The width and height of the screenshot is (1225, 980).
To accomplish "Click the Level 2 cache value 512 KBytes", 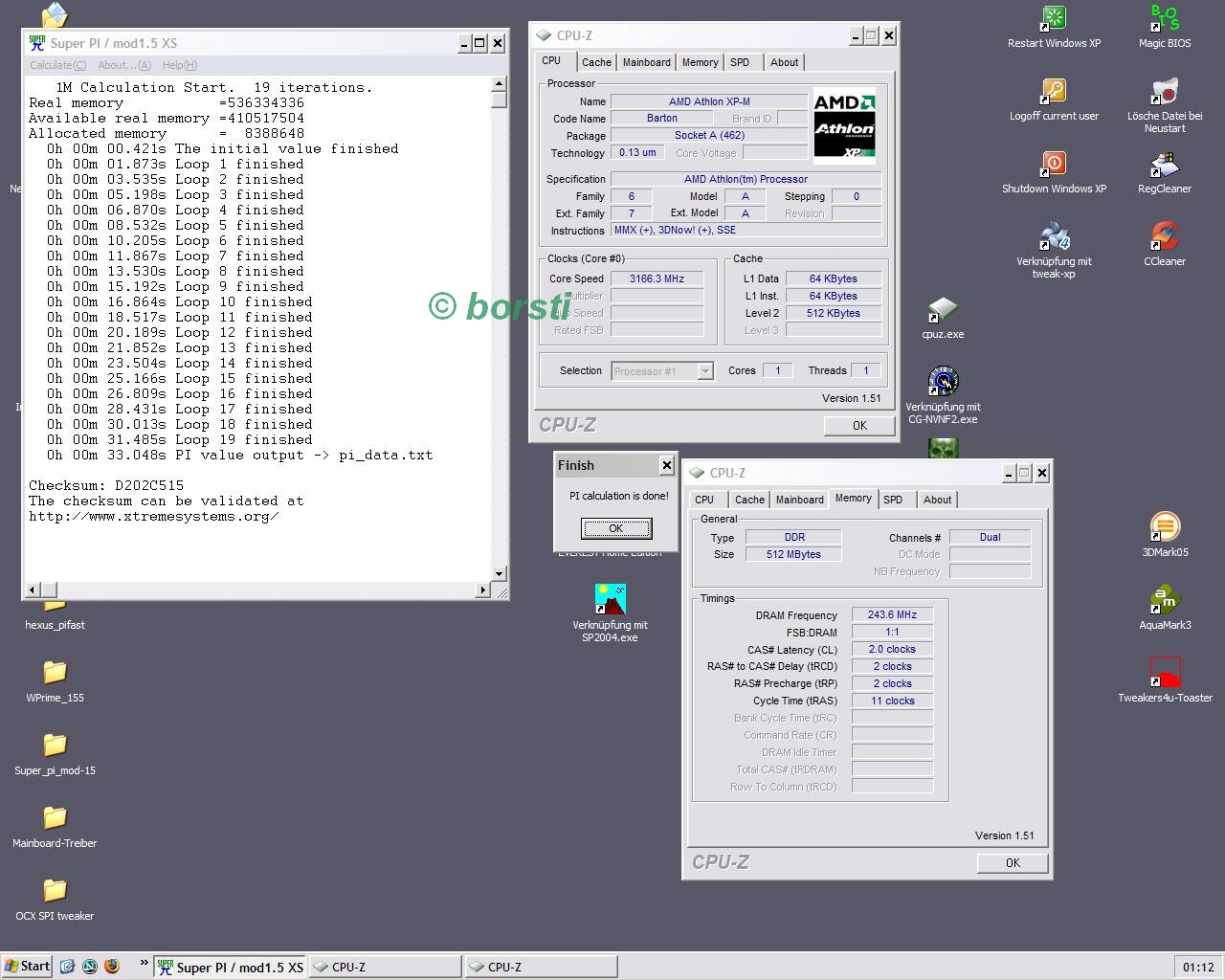I will [833, 313].
